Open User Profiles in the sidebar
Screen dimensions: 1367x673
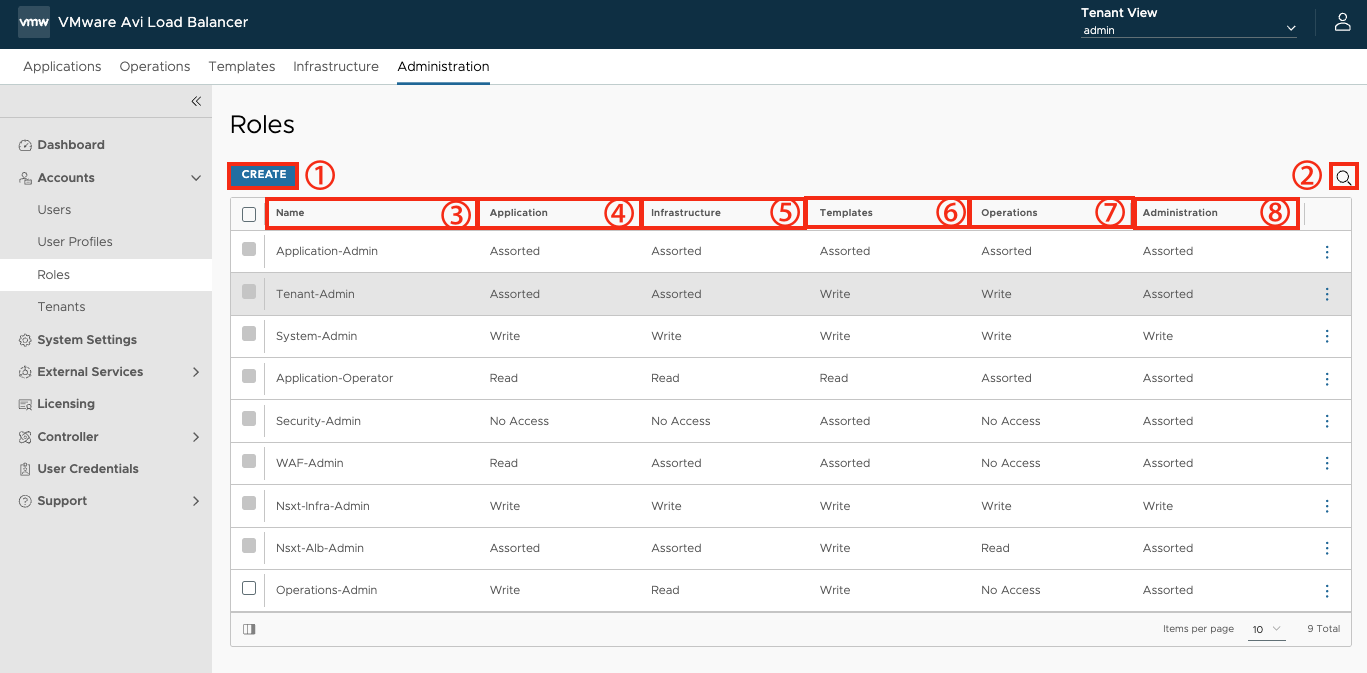(x=75, y=242)
